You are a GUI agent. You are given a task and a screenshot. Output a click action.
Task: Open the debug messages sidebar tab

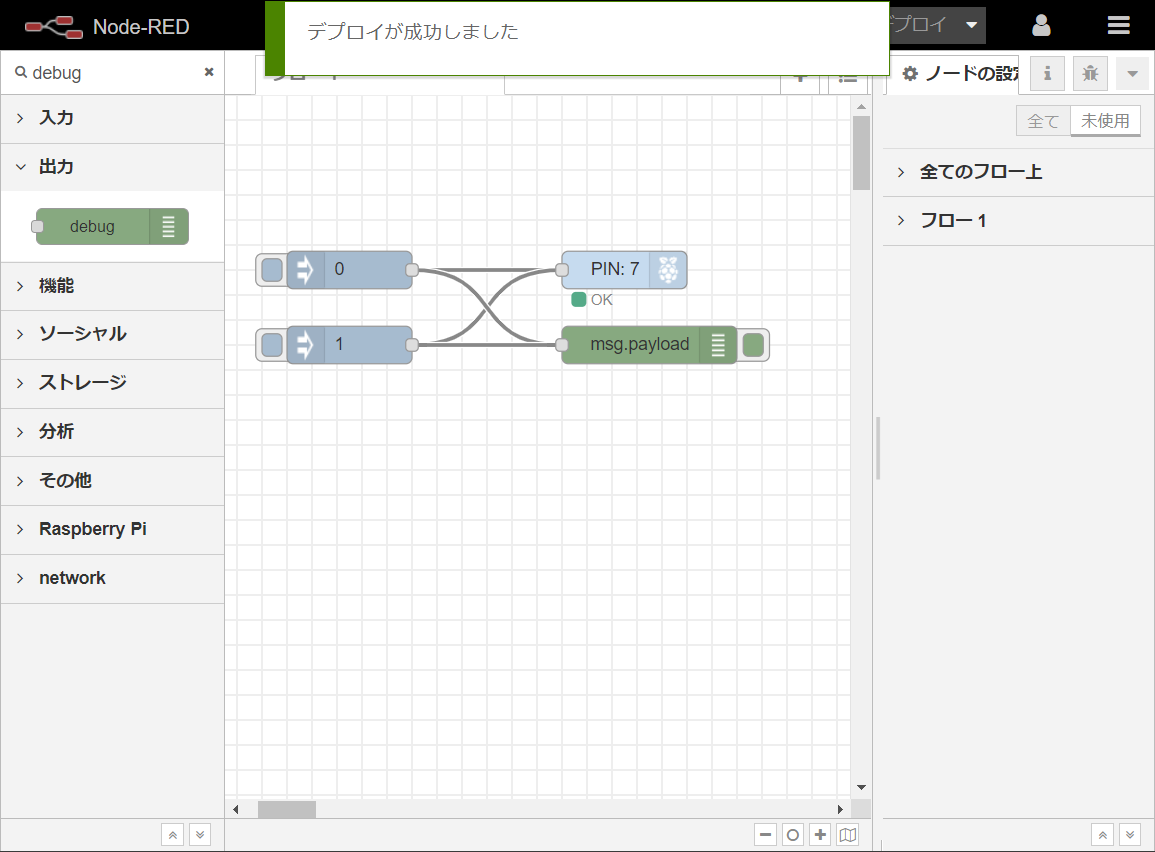click(1090, 73)
